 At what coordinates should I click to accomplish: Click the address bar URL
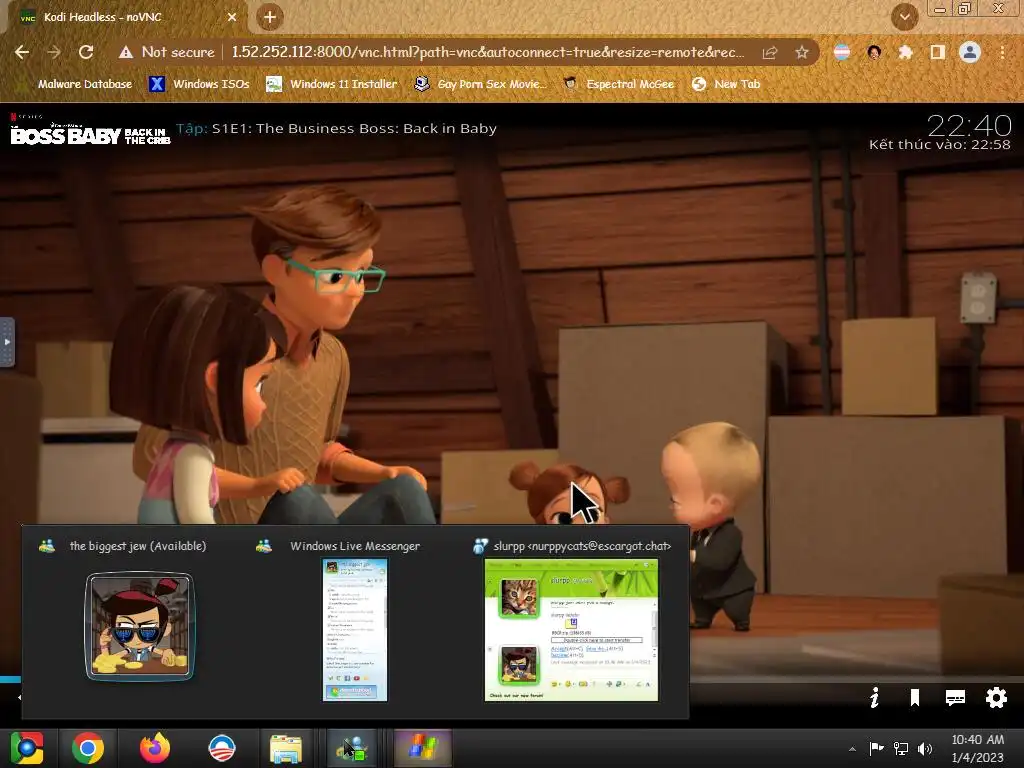488,52
